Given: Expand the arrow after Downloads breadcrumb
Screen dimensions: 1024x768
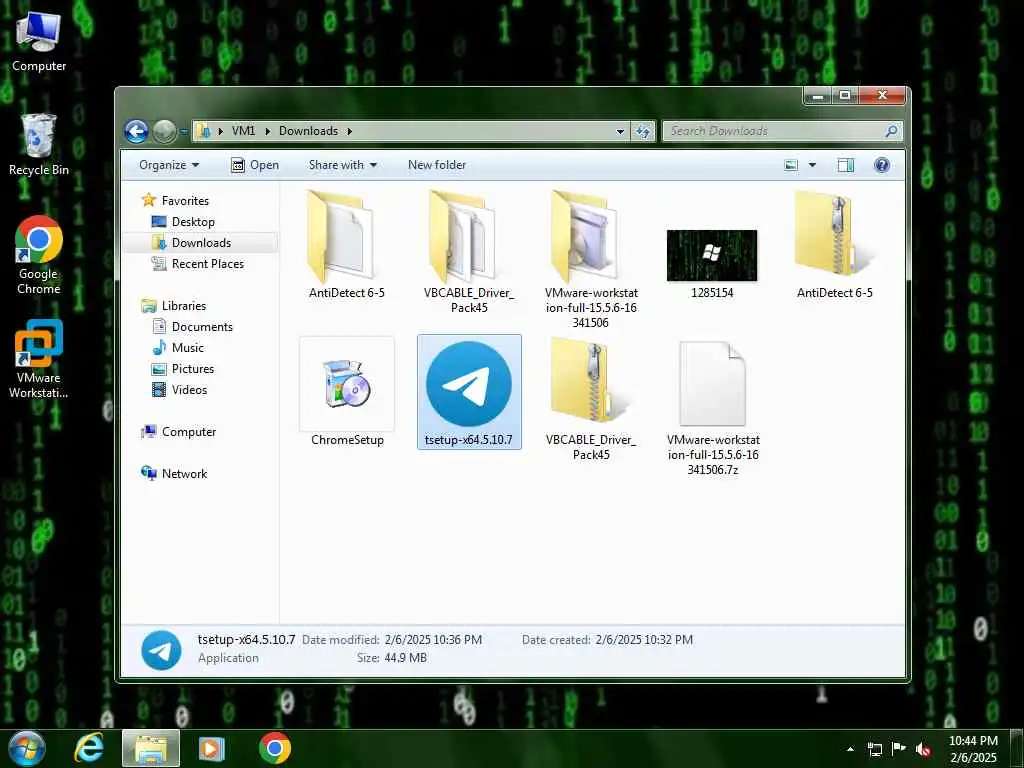Looking at the screenshot, I should [350, 131].
